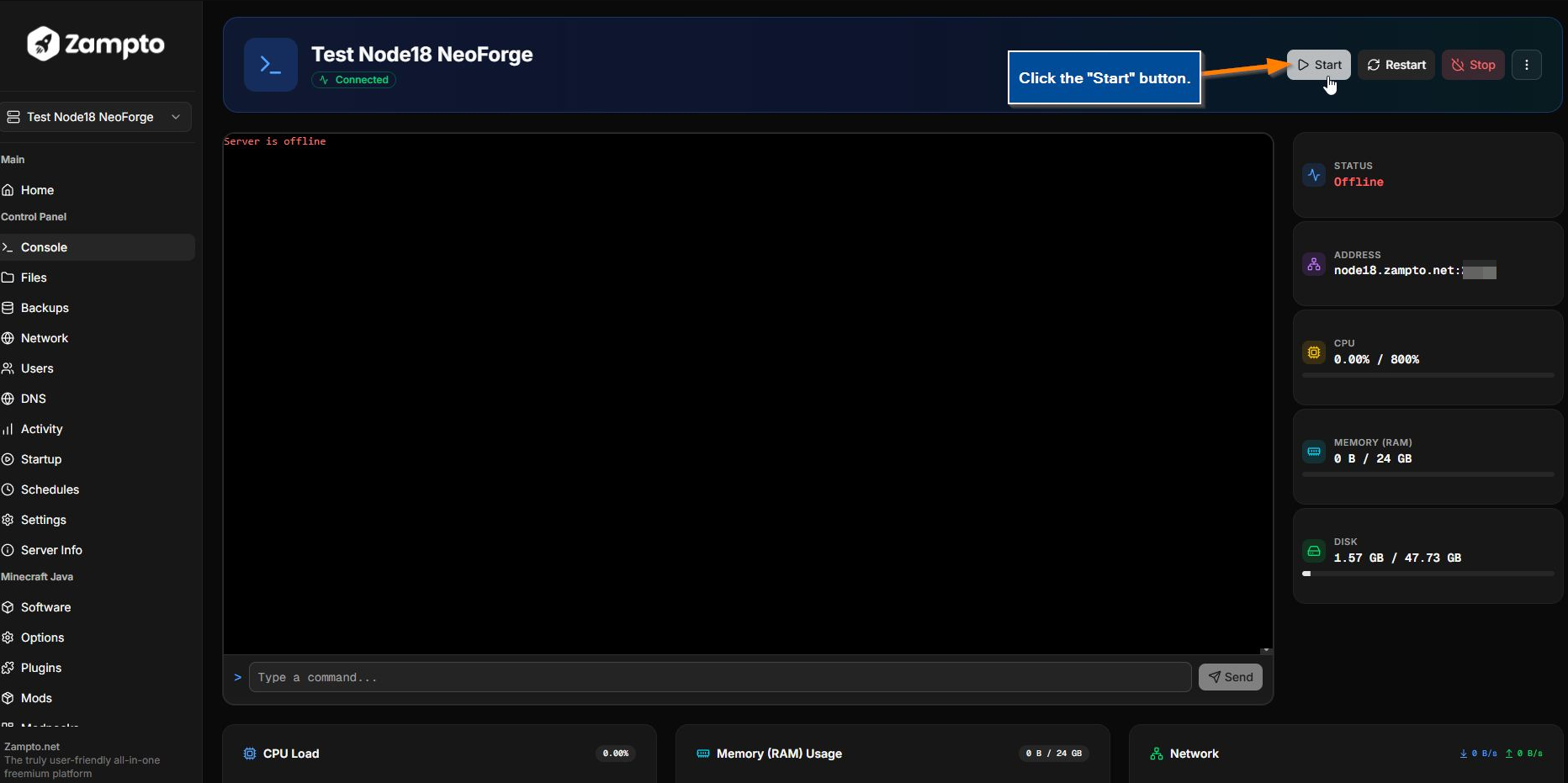1568x783 pixels.
Task: Open Software via its box icon
Action: point(8,607)
